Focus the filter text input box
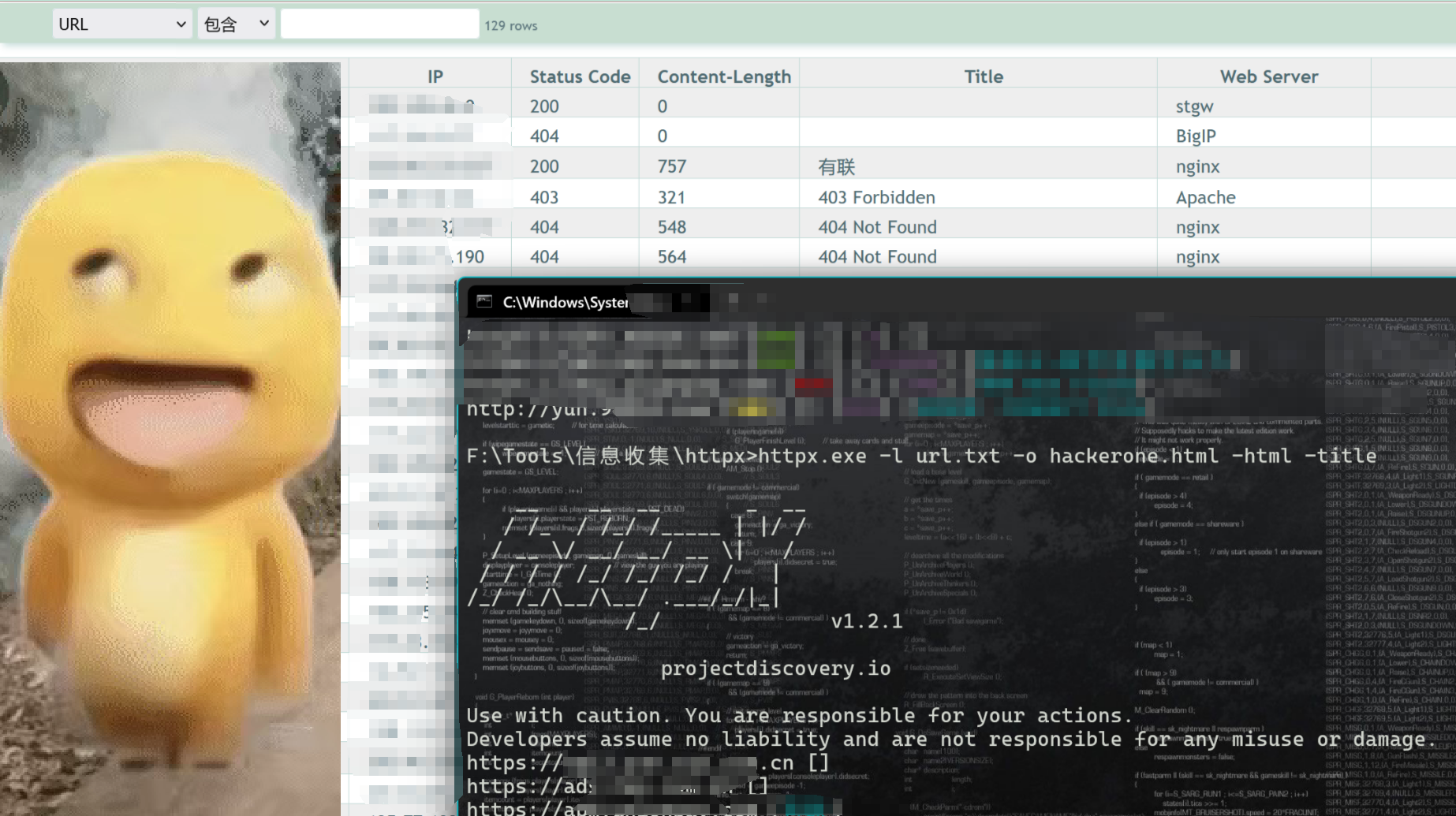 click(x=379, y=24)
